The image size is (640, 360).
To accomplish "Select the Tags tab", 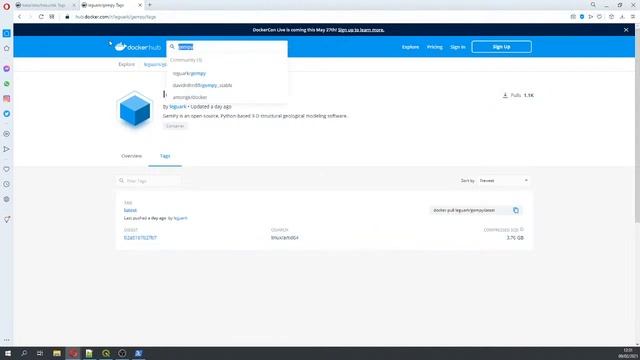I will click(x=165, y=156).
